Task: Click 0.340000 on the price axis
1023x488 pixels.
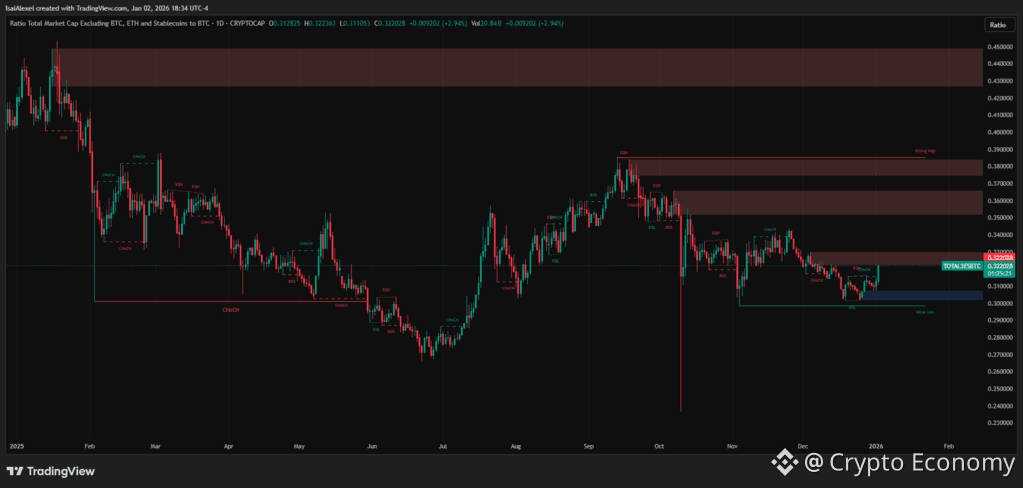Action: coord(1000,235)
